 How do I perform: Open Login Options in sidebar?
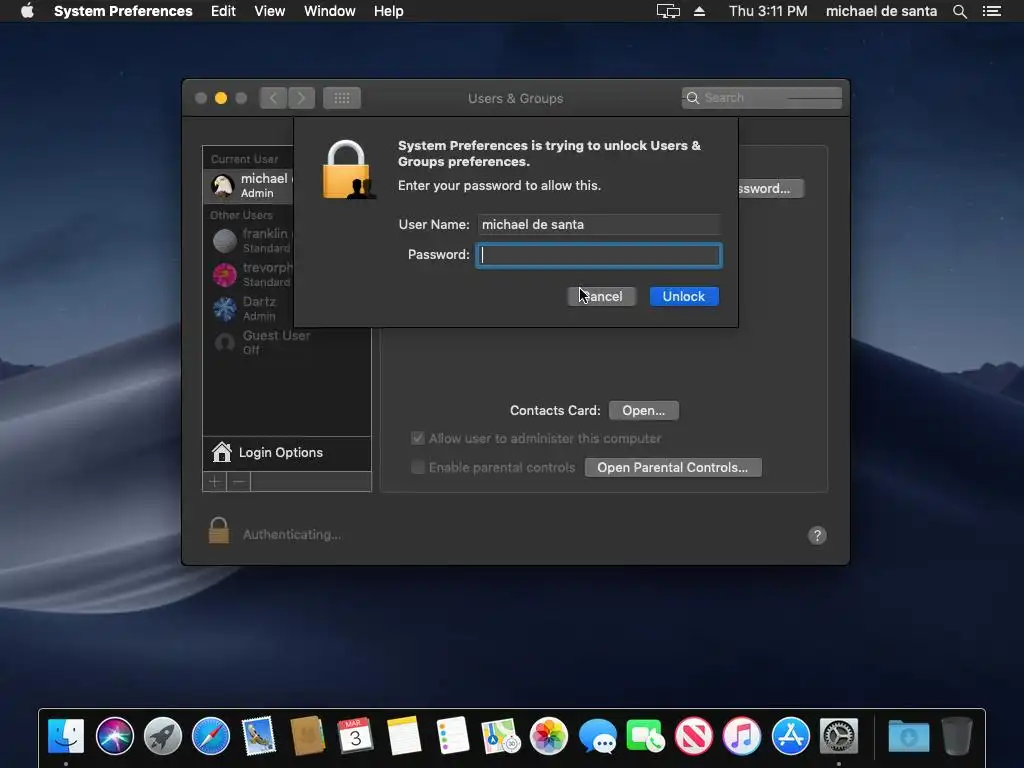tap(287, 453)
